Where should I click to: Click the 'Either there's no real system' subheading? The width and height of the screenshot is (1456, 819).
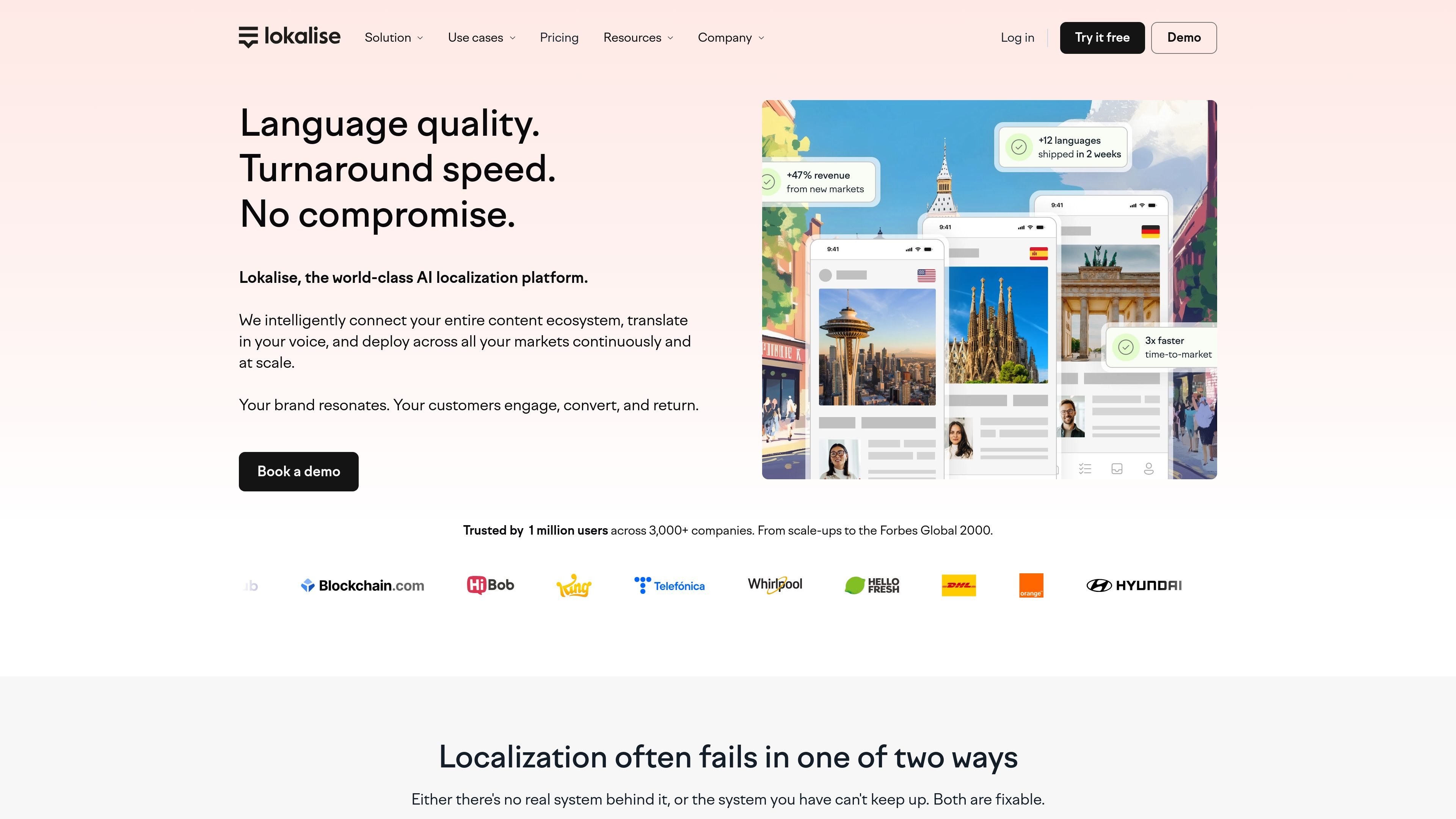point(728,799)
